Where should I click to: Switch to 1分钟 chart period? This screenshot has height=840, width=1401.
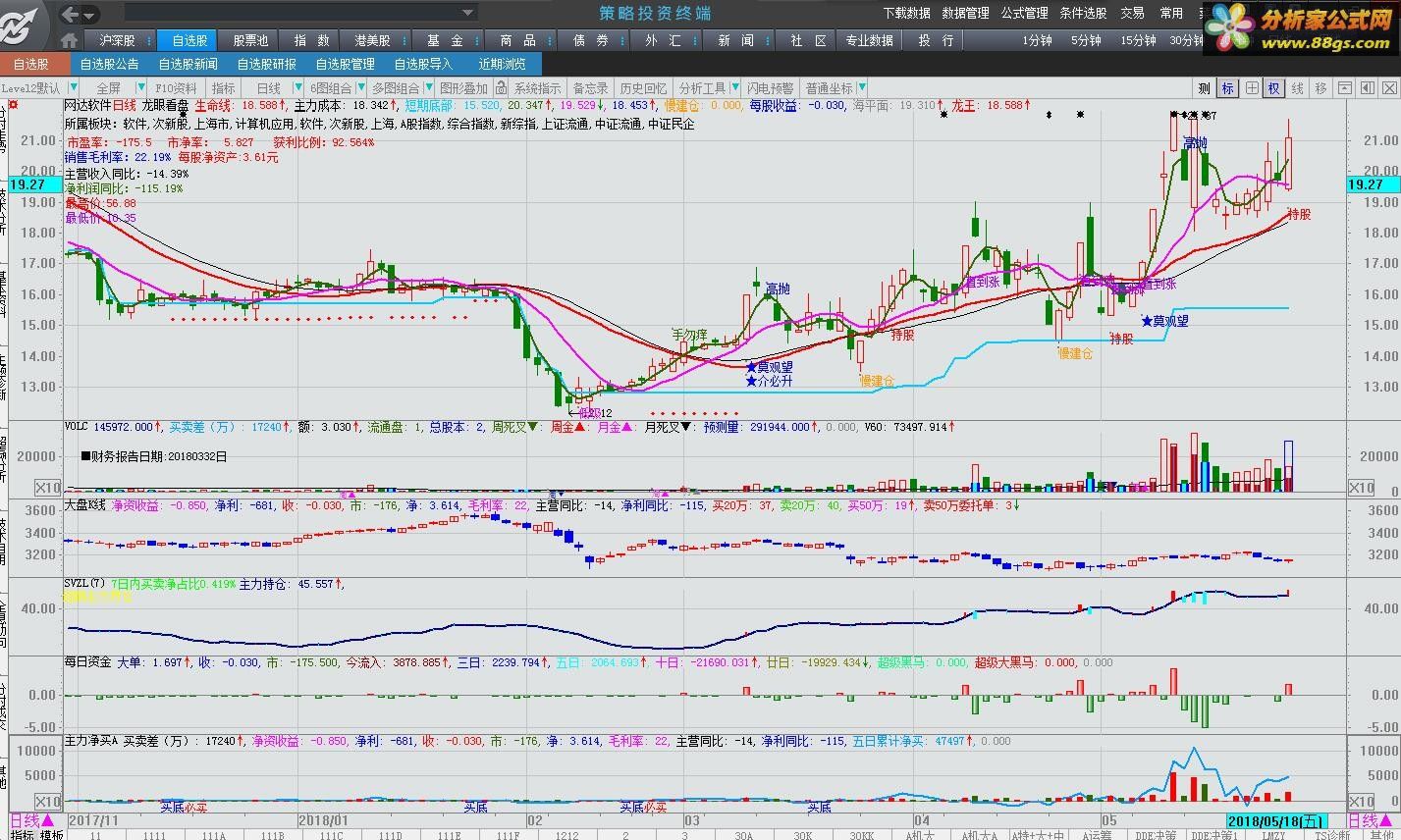pyautogui.click(x=1037, y=40)
